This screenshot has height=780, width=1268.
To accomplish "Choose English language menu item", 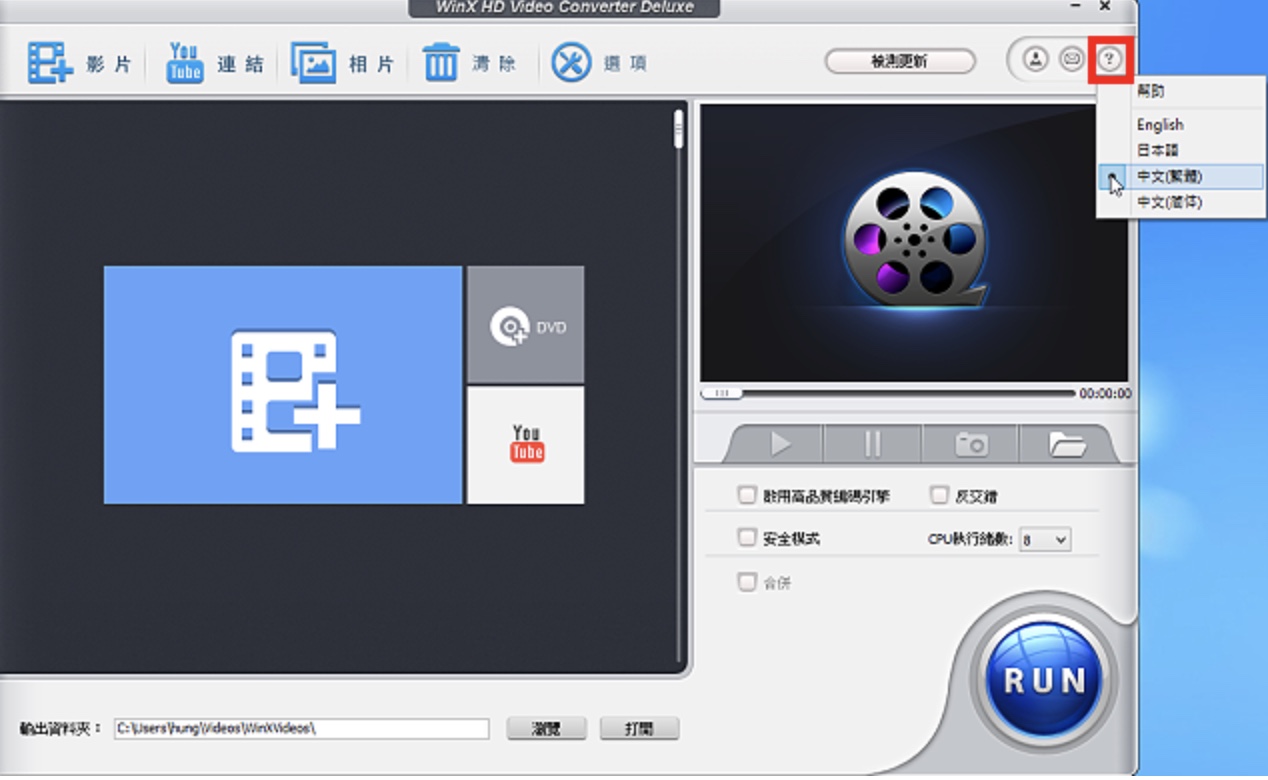I will pos(1160,125).
